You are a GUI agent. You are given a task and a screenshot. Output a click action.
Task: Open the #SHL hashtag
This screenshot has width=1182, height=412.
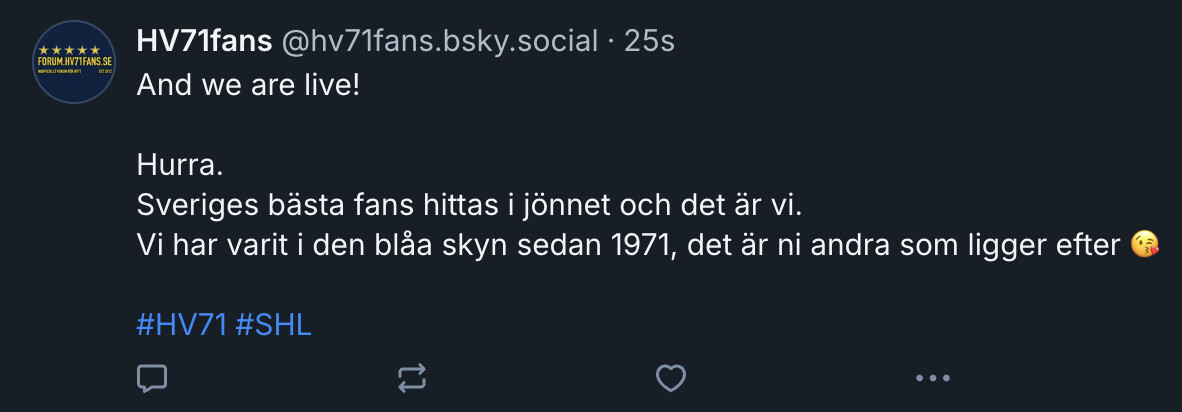click(x=274, y=325)
